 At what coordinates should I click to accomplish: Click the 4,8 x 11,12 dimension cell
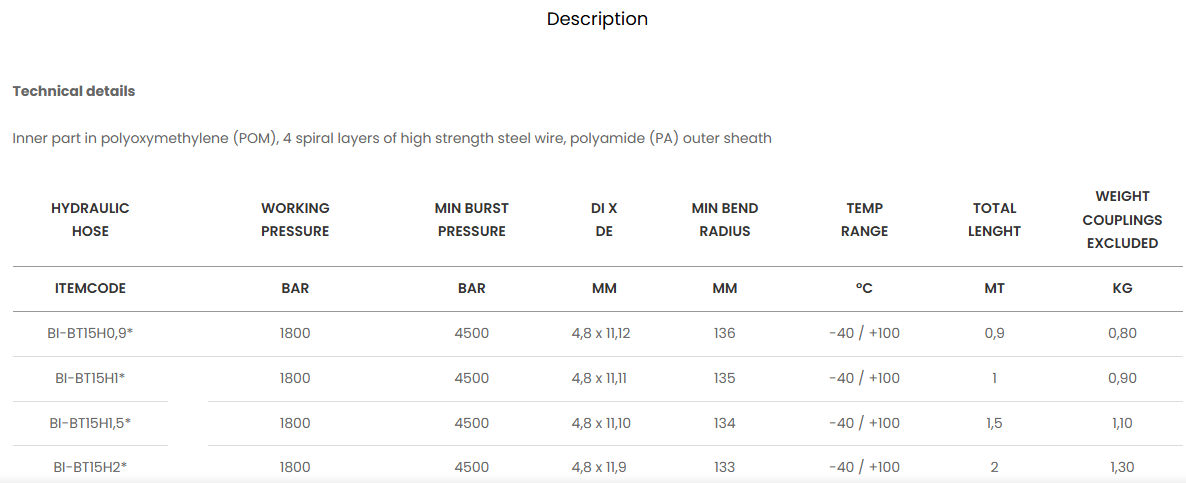(601, 333)
